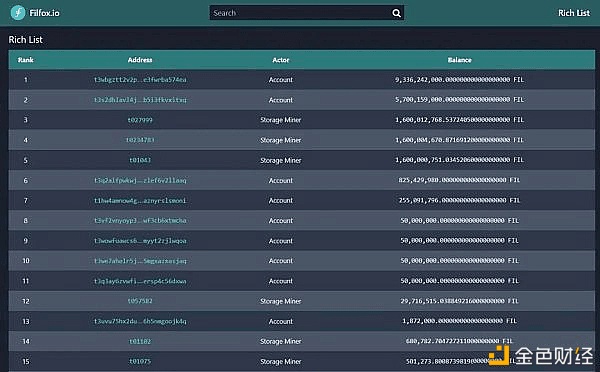Open the address link in rank 13 row
Viewport: 600px width, 372px height.
pos(140,321)
